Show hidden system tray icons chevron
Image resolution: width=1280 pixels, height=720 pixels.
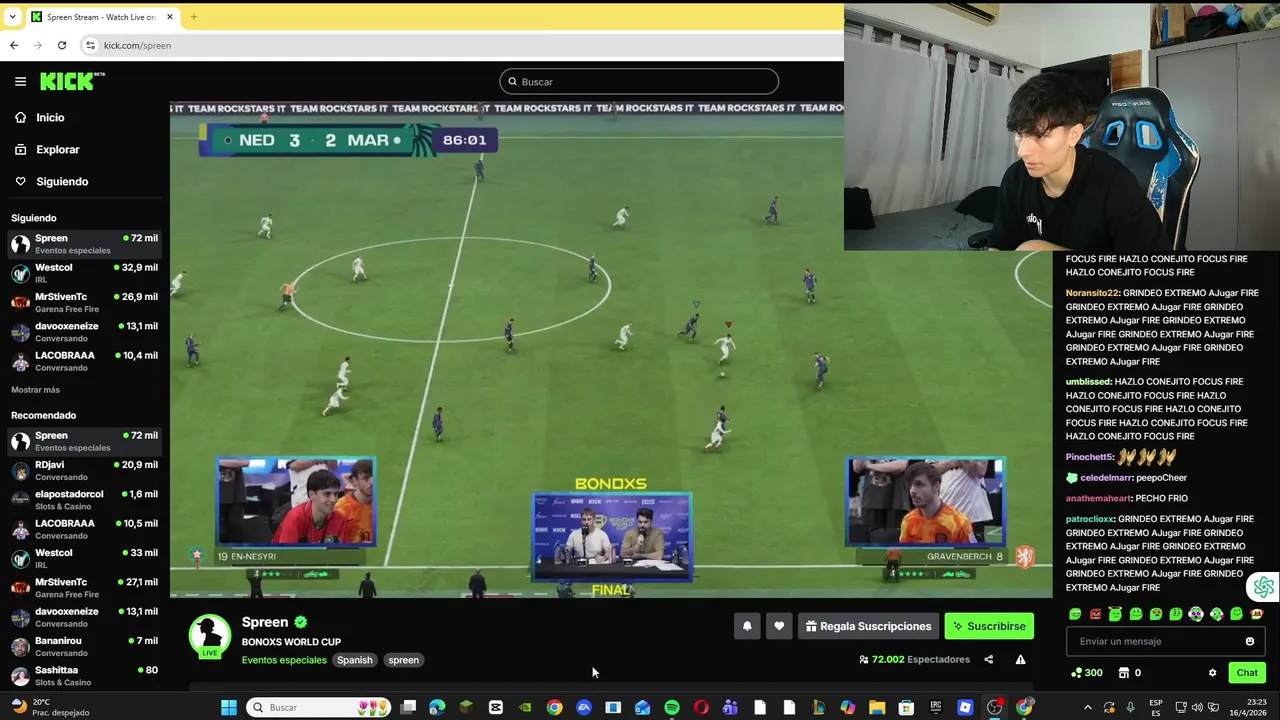pyautogui.click(x=1088, y=707)
